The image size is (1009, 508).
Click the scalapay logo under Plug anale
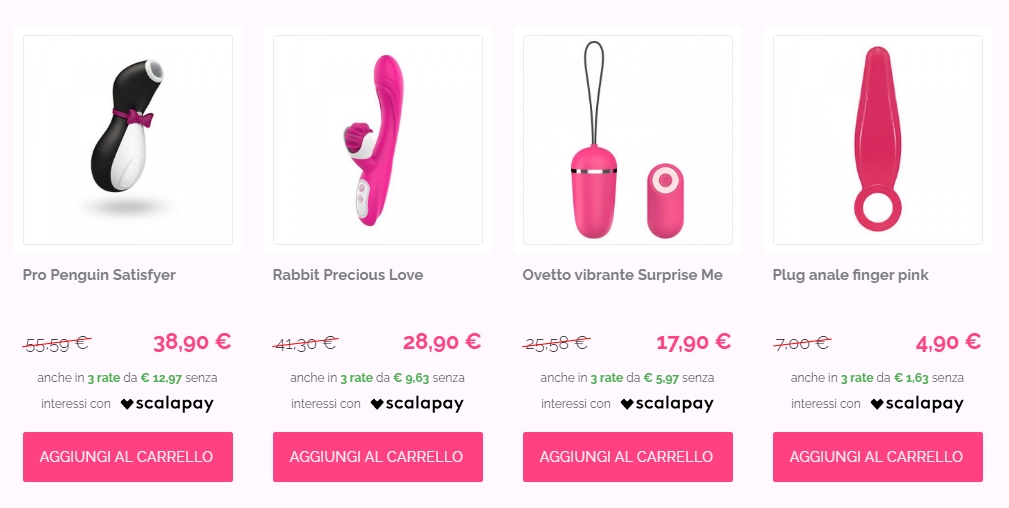point(917,404)
